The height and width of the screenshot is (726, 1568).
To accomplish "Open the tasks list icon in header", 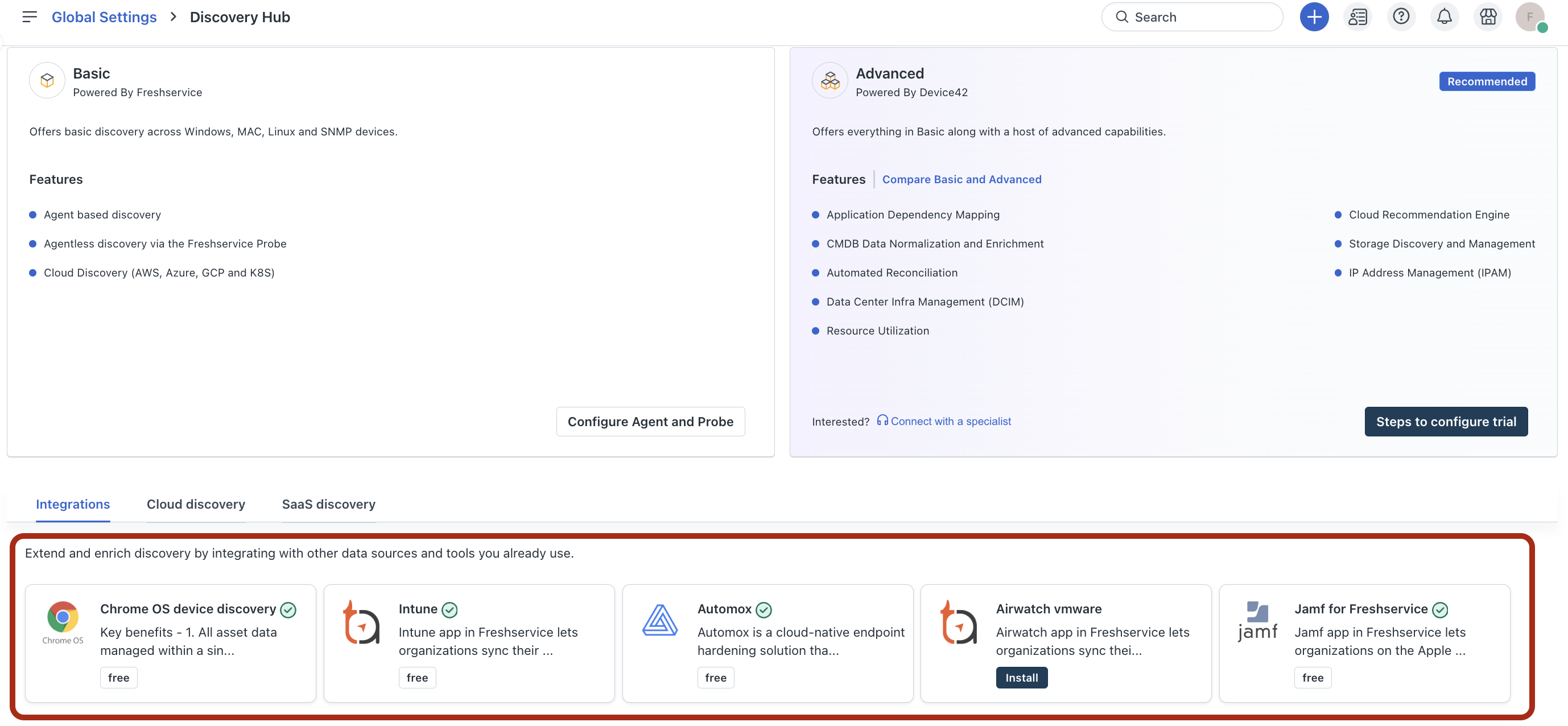I will 1357,17.
